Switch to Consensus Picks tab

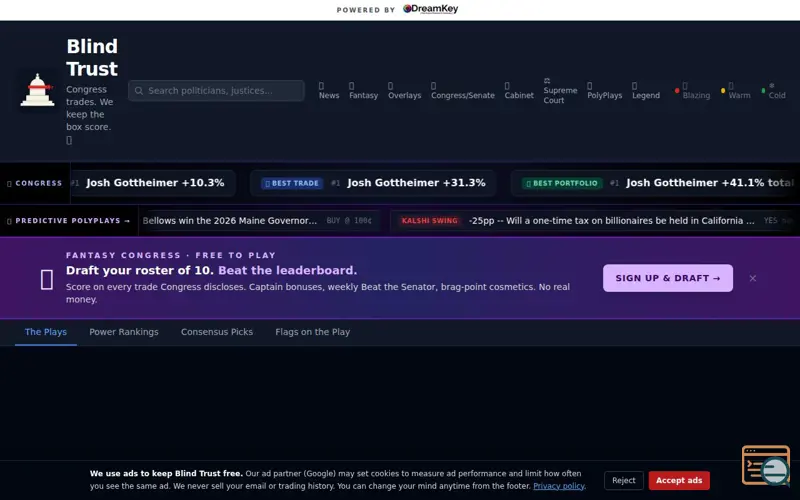[x=217, y=332]
